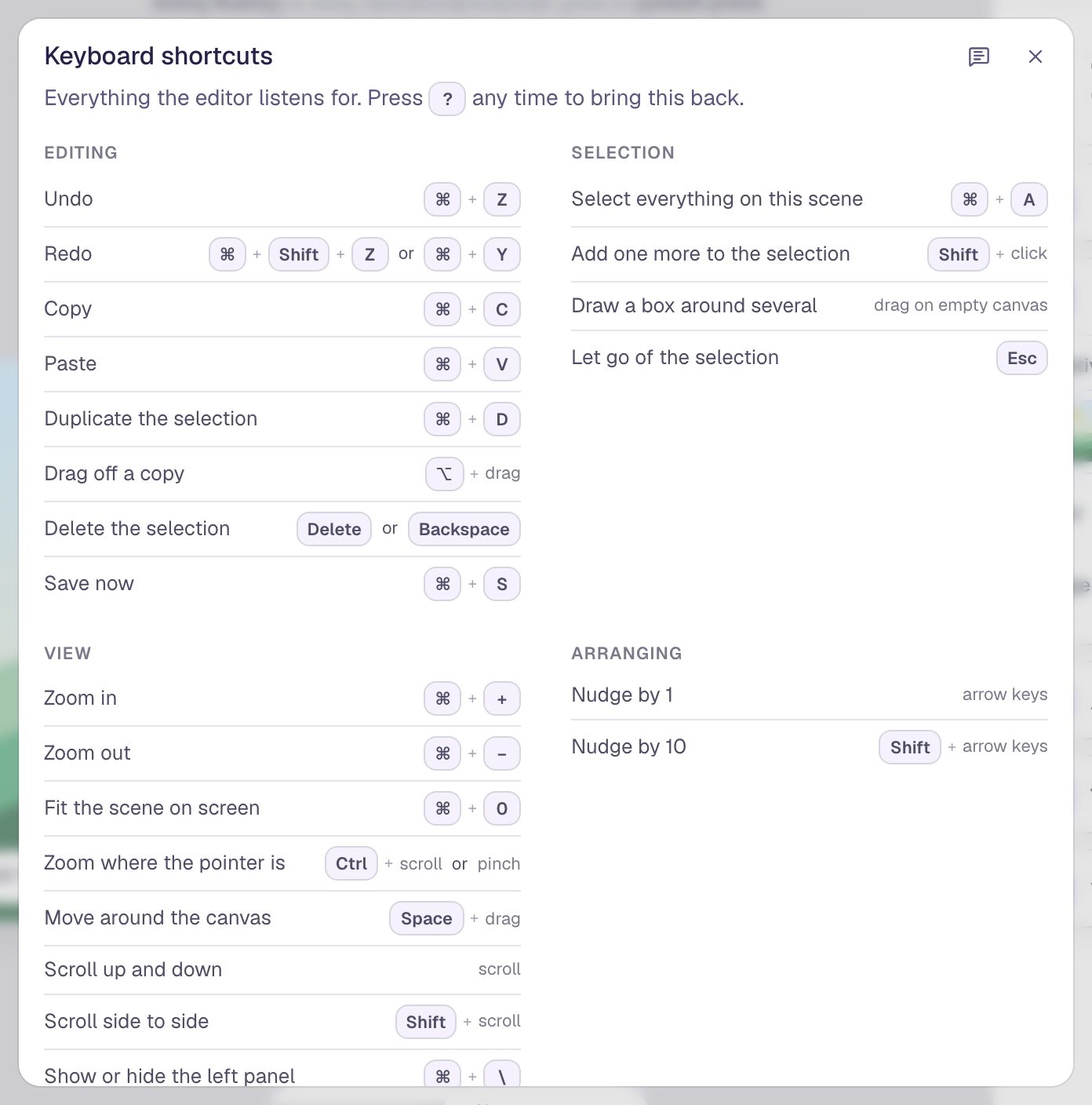Screen dimensions: 1092x1105
Task: Select the "Delete the selection" label
Action: tap(137, 528)
